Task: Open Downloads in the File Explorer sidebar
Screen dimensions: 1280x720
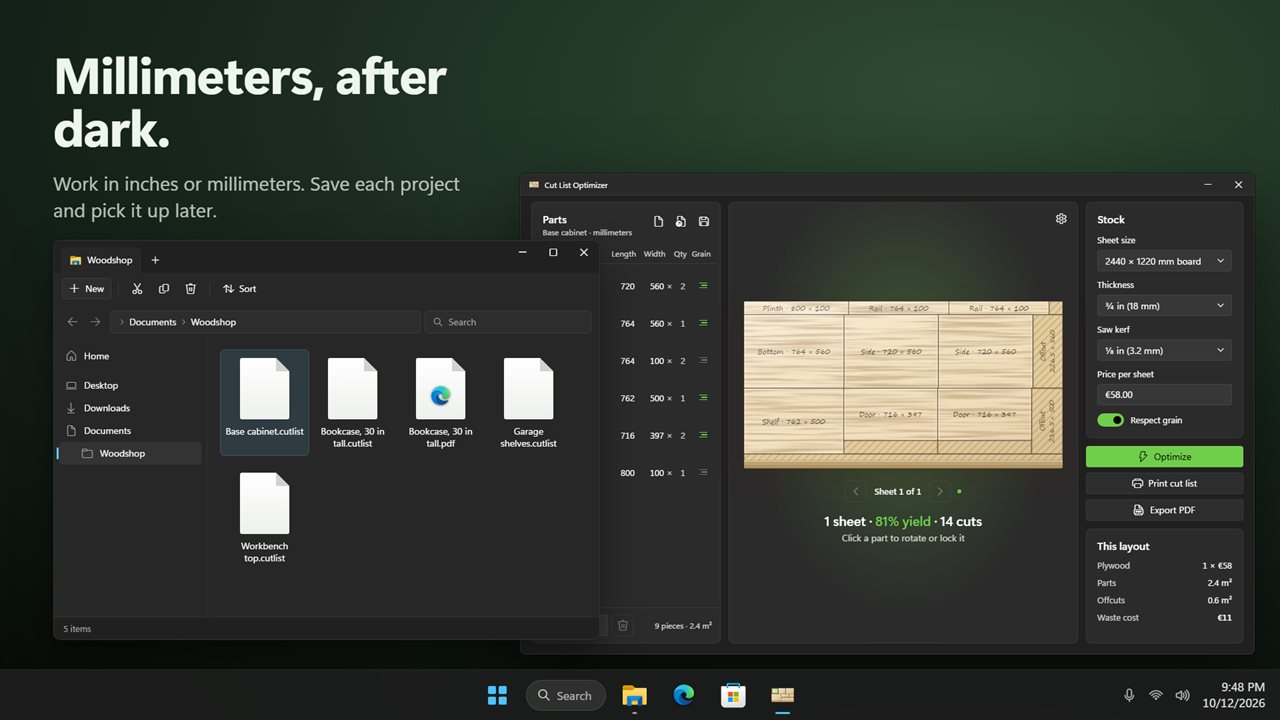Action: [130, 408]
